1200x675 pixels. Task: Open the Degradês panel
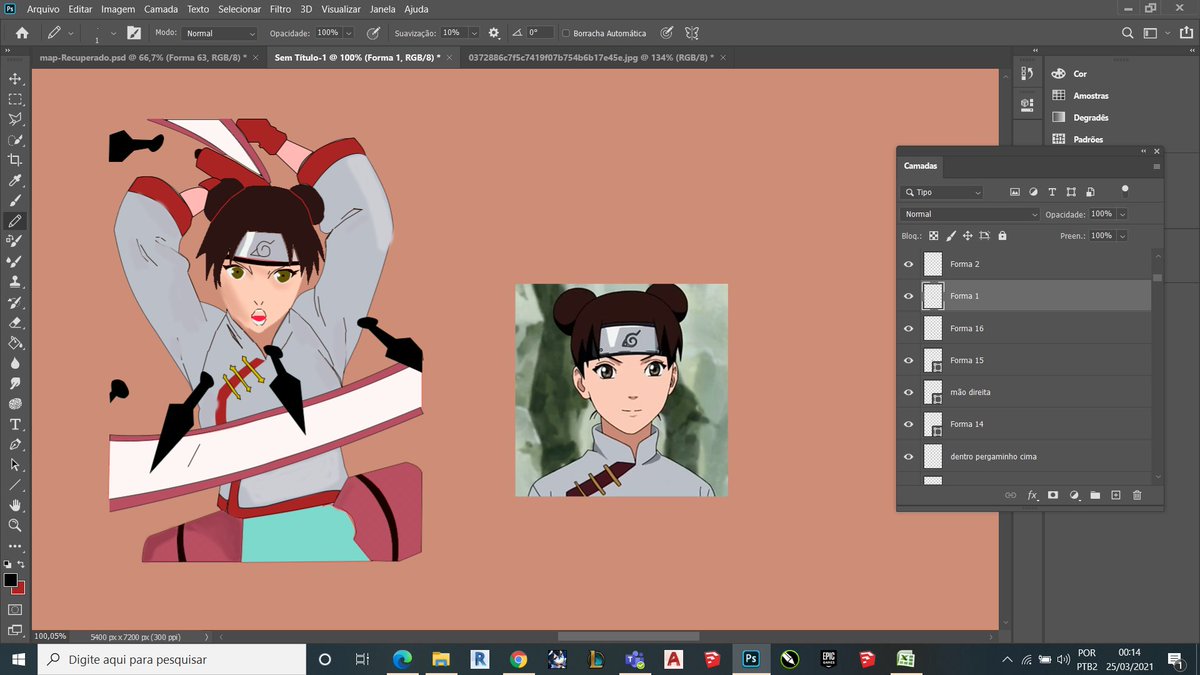1090,118
